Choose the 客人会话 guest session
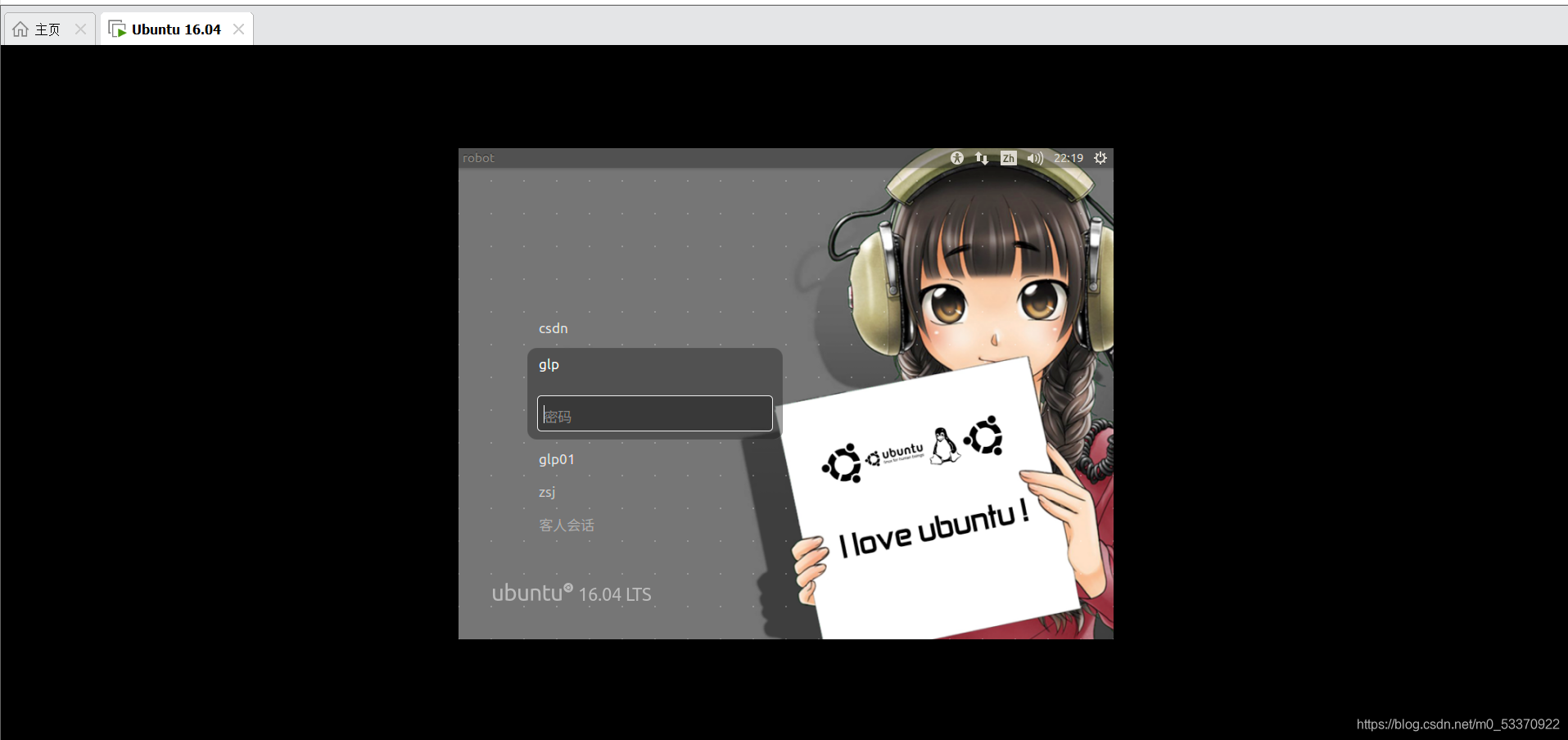 coord(567,526)
